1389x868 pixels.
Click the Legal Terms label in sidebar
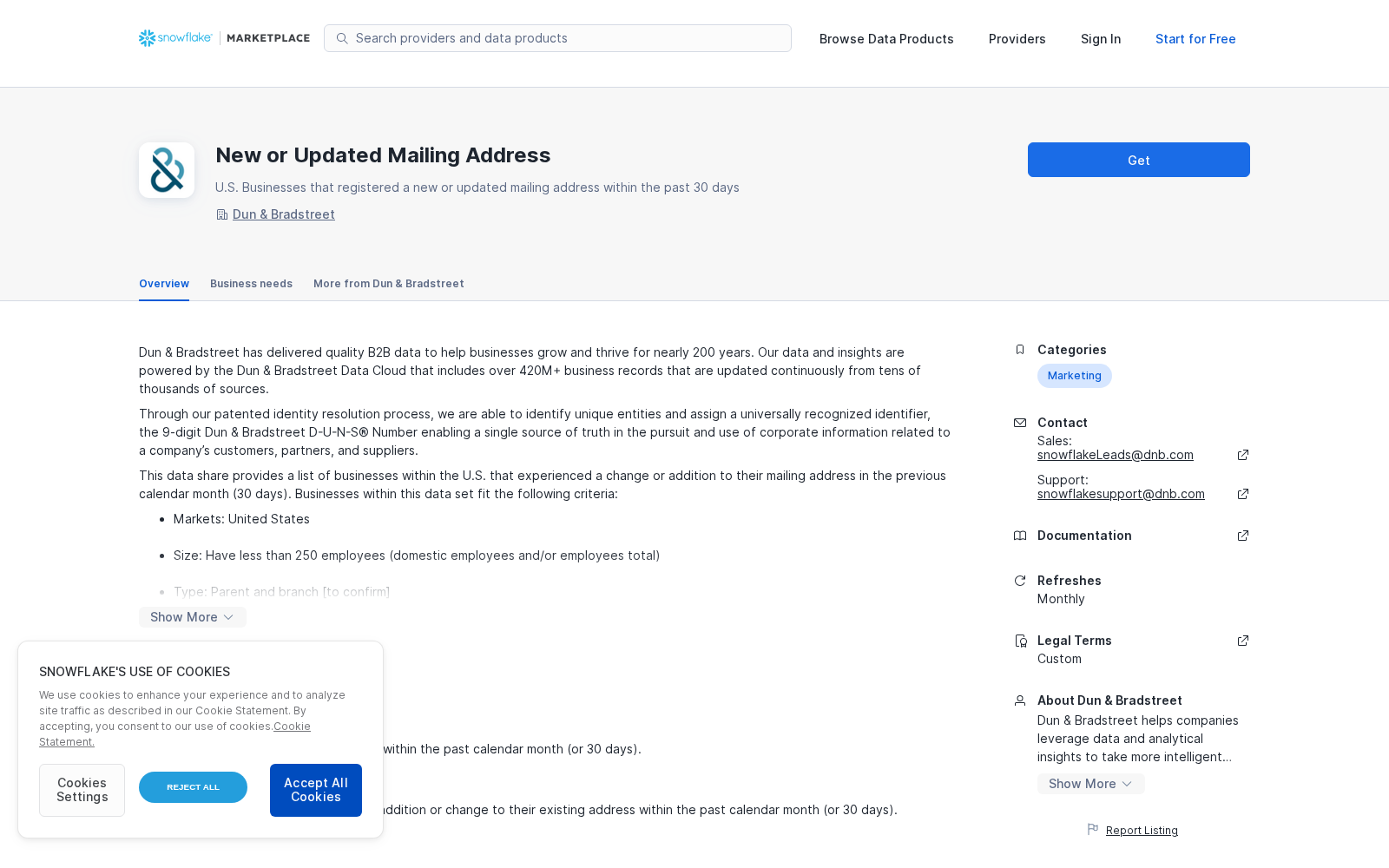coord(1075,641)
